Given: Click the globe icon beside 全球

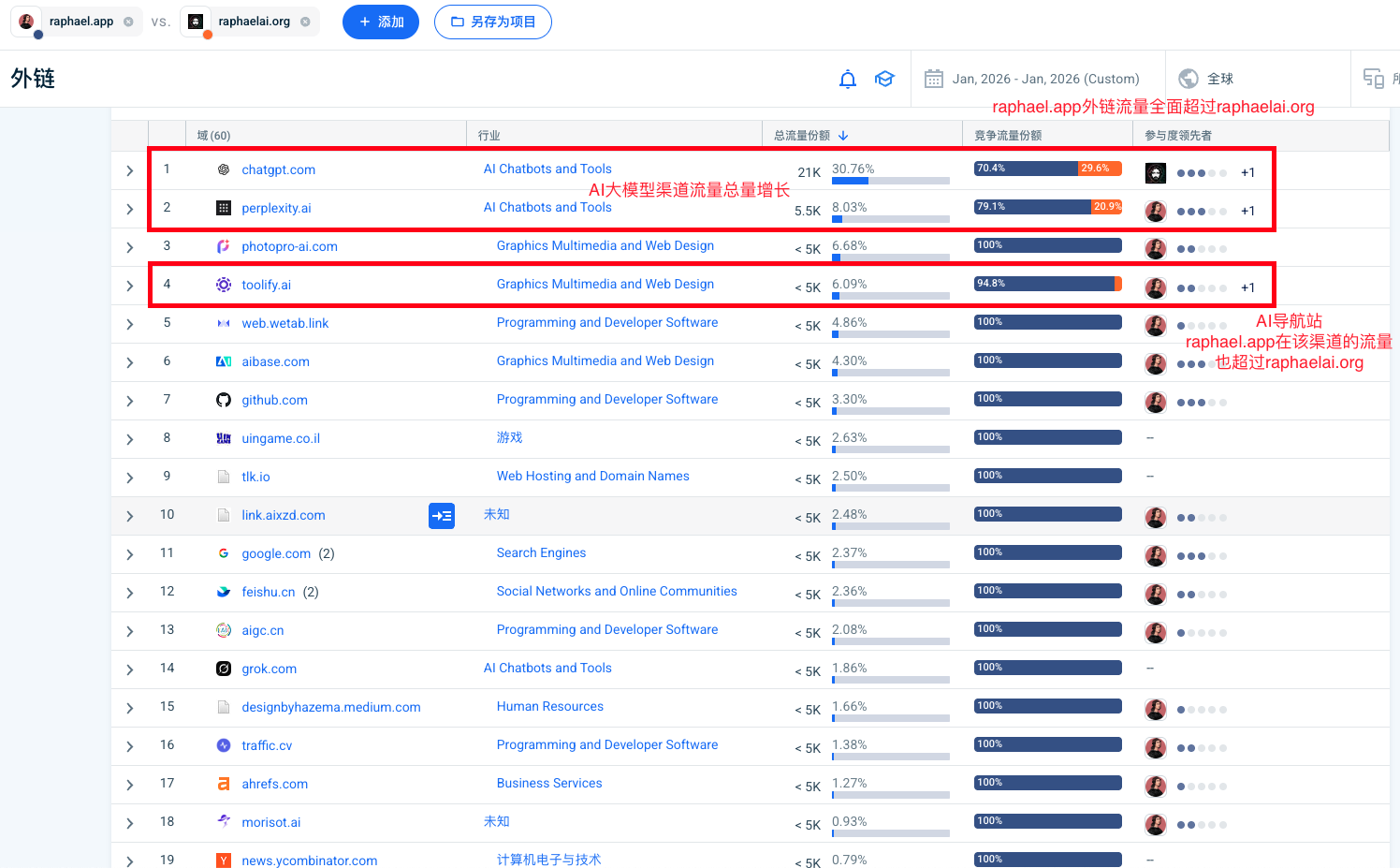Looking at the screenshot, I should coord(1189,79).
